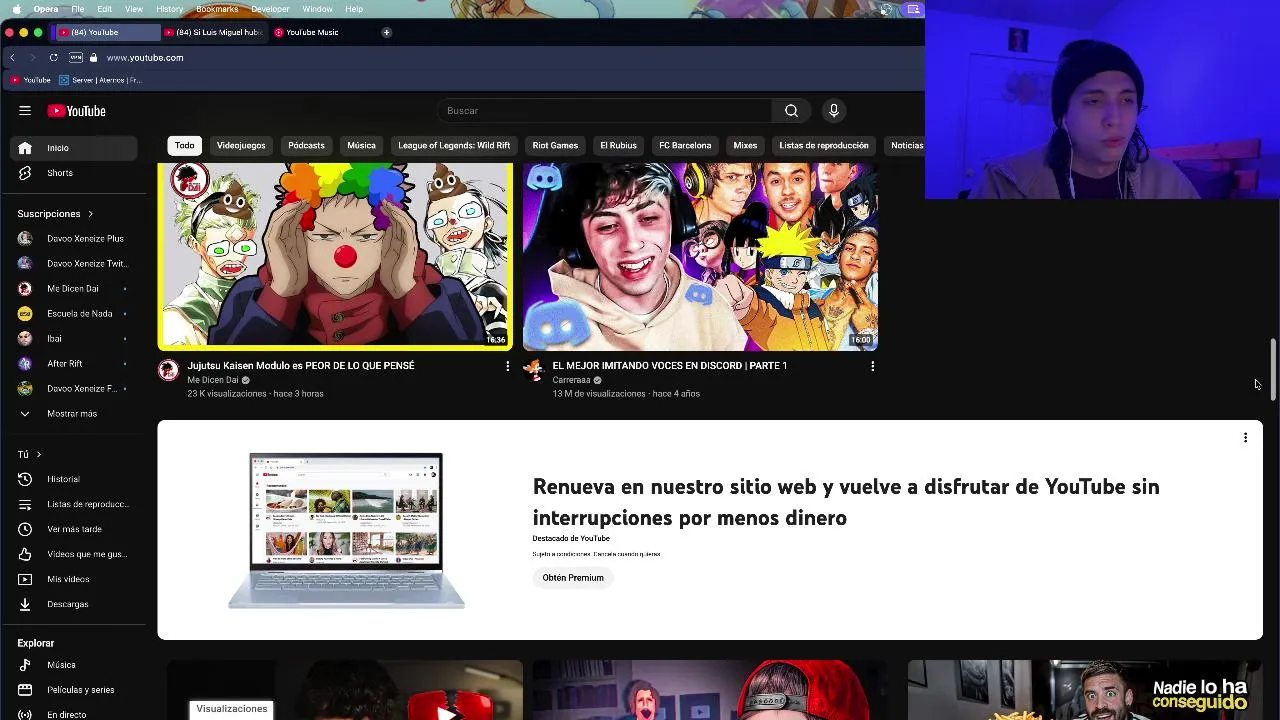Switch to the YouTube Music browser tab
This screenshot has width=1280, height=720.
pos(312,32)
